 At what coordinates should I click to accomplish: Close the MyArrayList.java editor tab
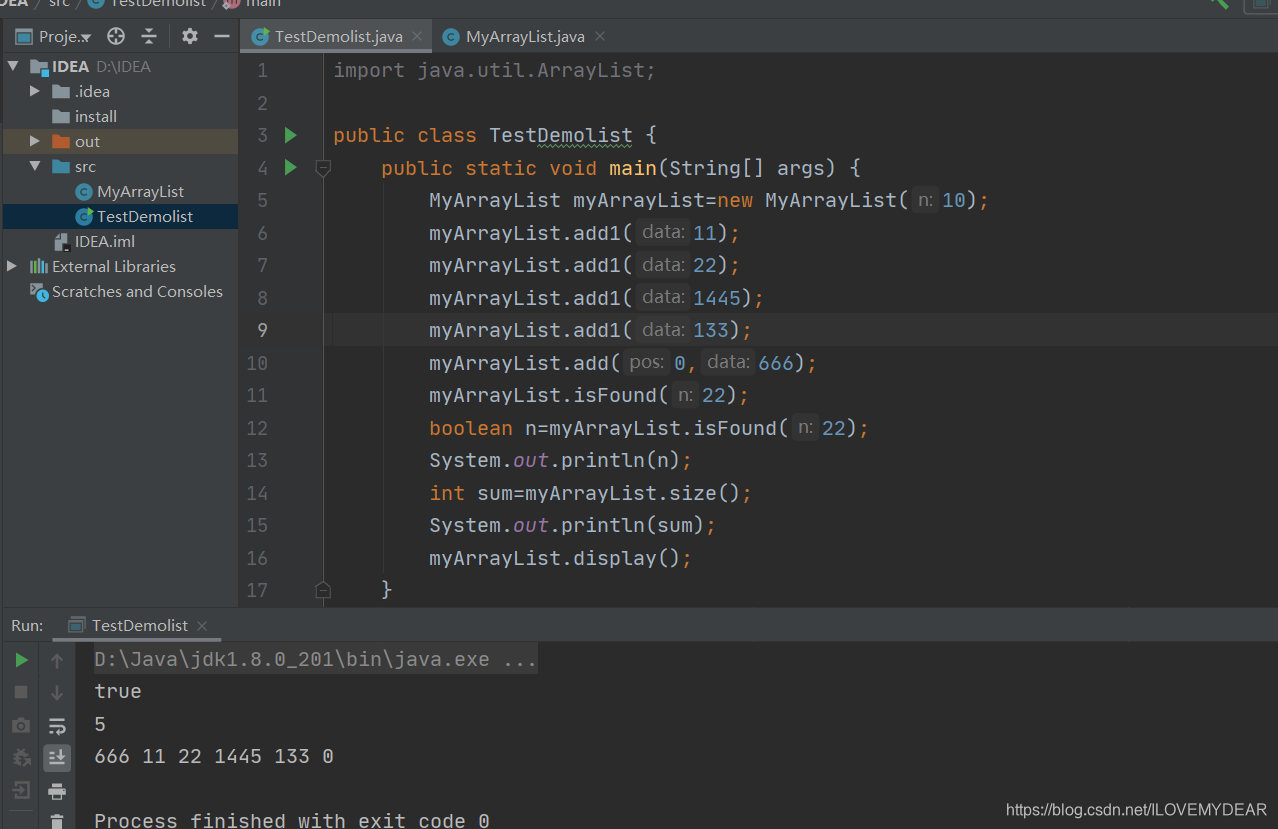(600, 37)
